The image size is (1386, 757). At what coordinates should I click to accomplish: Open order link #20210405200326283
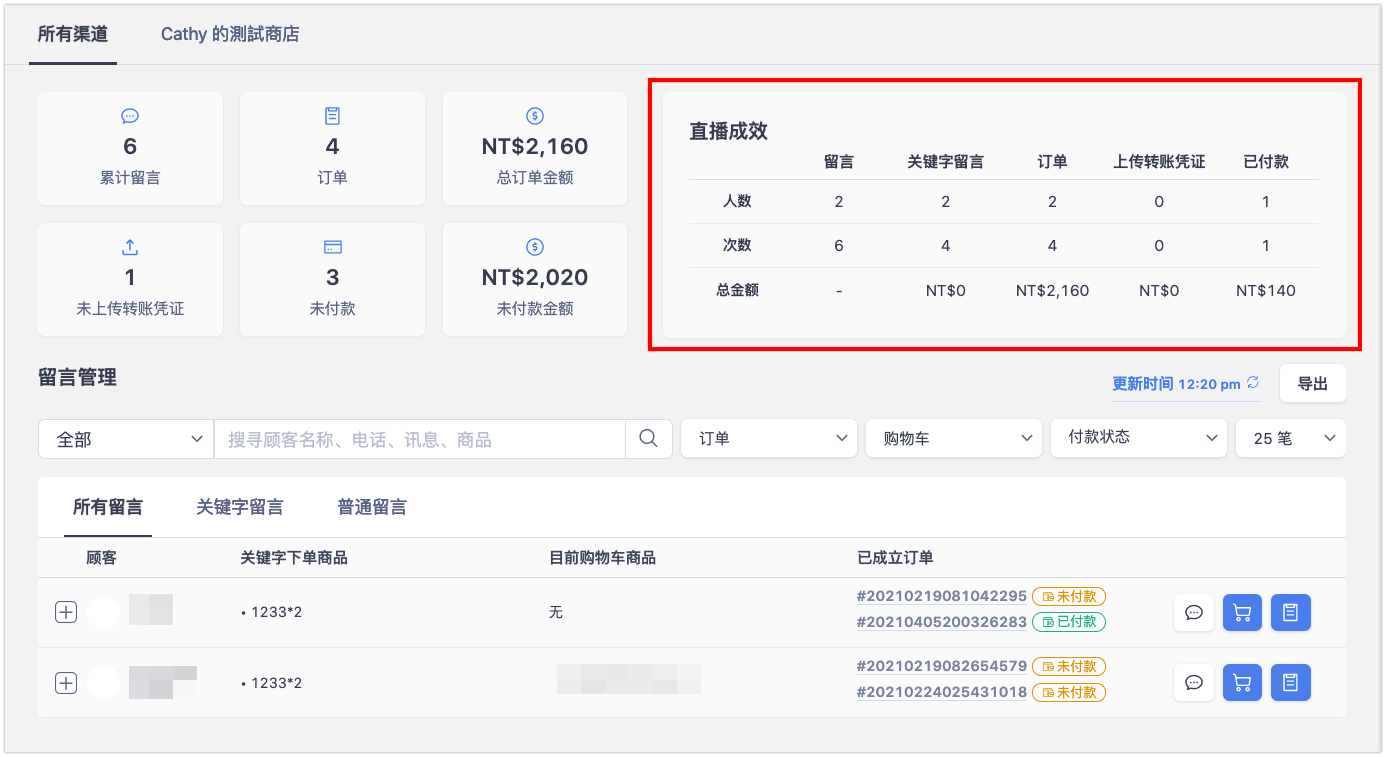click(x=942, y=622)
